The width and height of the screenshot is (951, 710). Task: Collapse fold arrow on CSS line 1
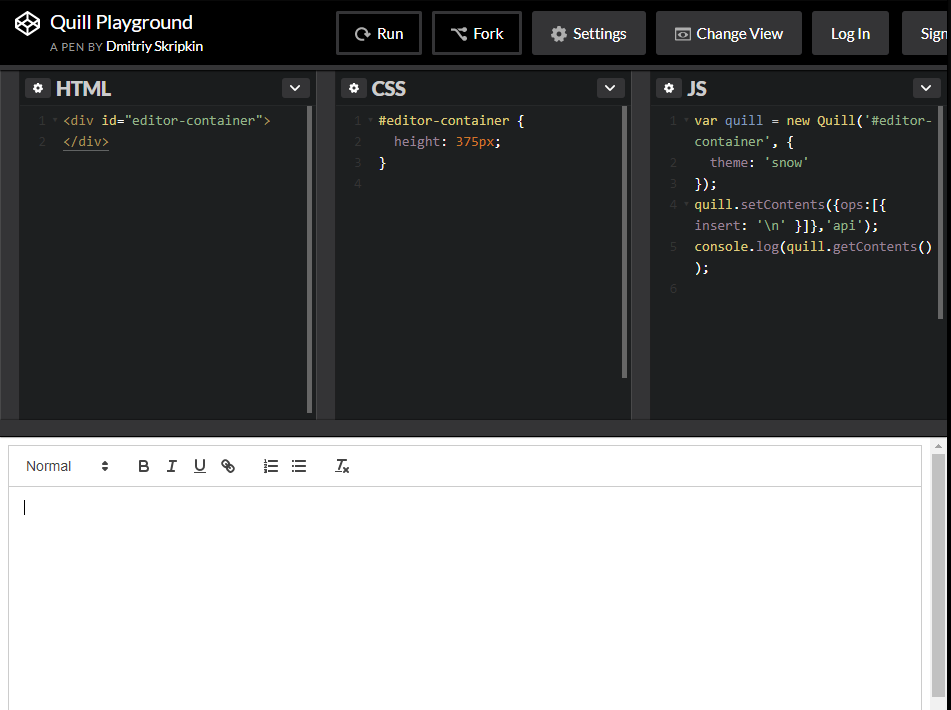(371, 120)
